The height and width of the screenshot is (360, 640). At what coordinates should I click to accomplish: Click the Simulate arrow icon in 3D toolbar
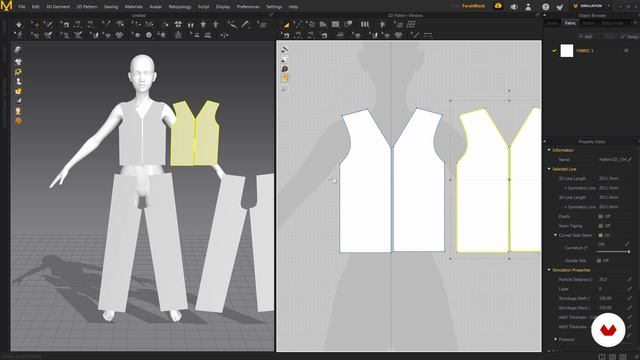[19, 25]
